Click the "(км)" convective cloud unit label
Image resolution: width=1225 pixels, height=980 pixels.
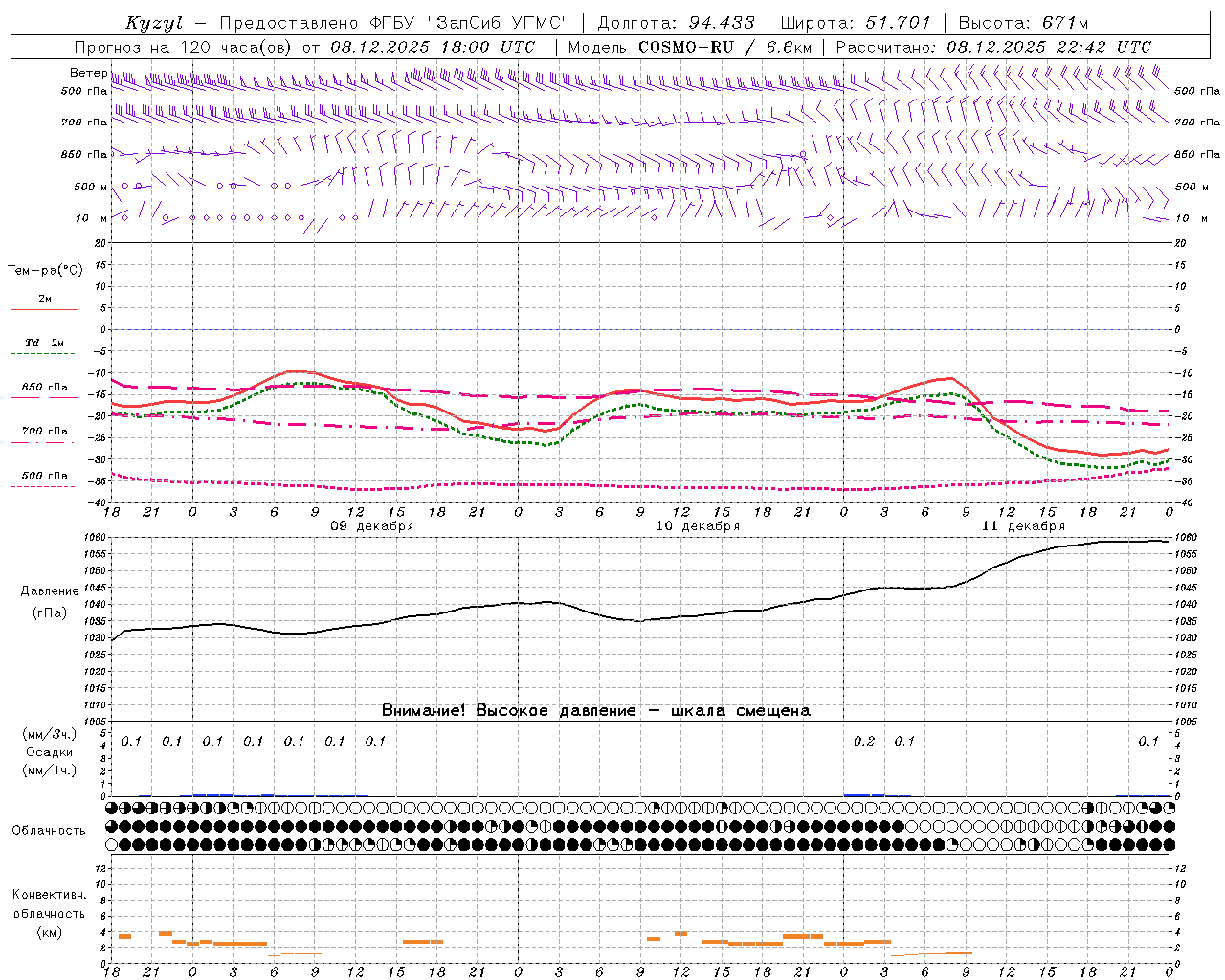pyautogui.click(x=49, y=932)
